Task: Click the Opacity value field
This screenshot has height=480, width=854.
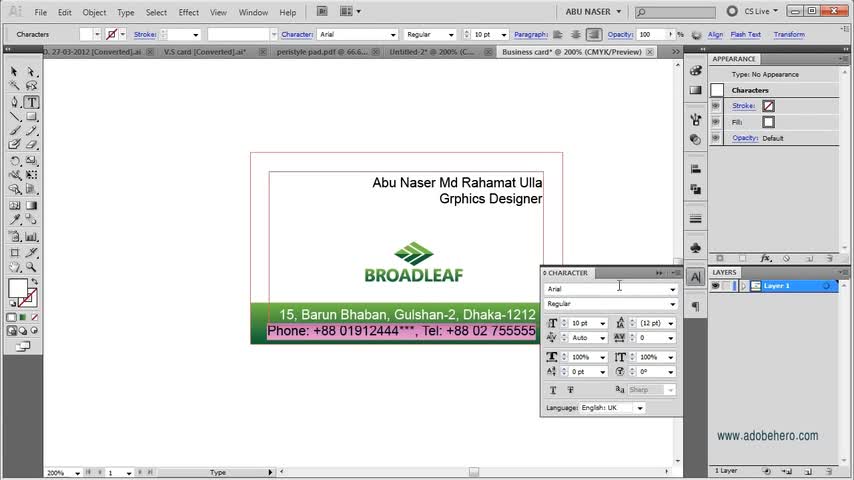Action: (651, 34)
